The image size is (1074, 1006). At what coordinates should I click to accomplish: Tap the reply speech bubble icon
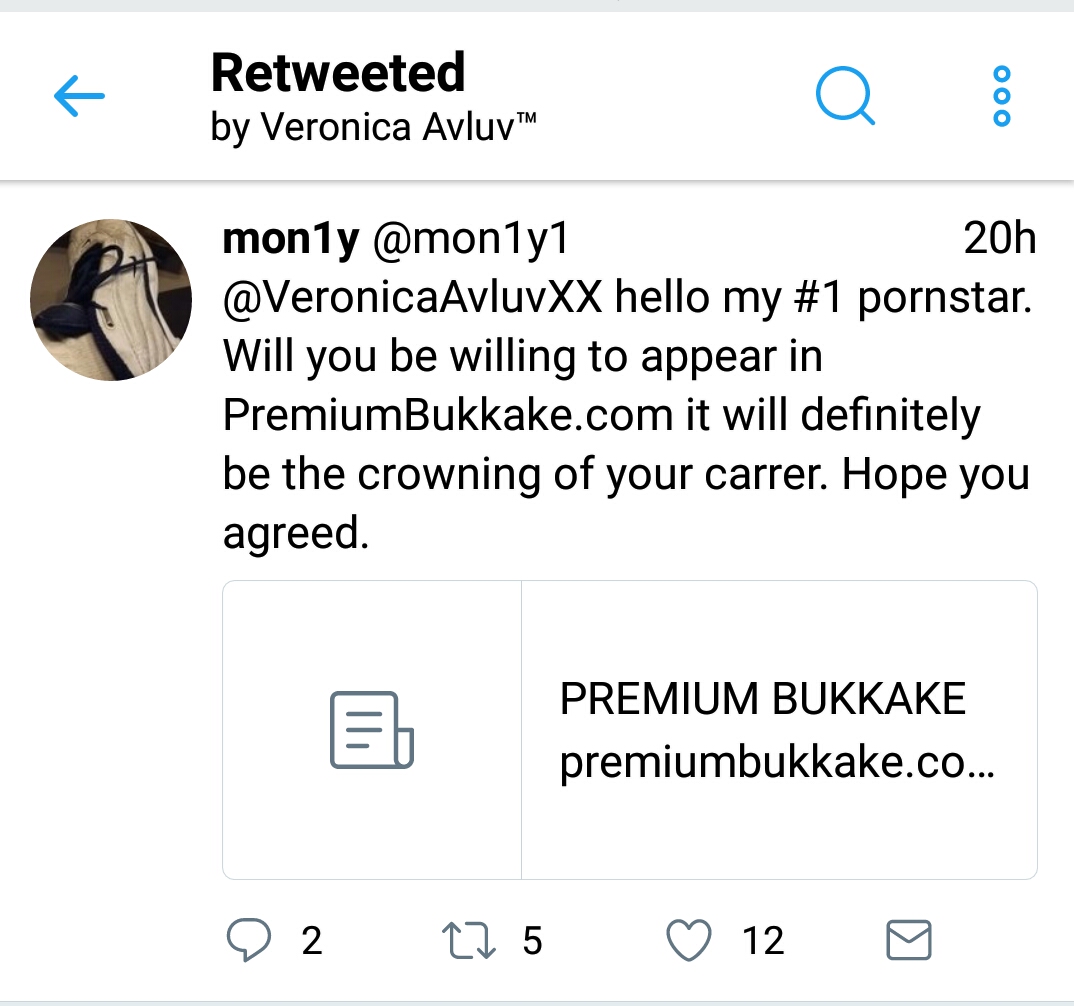pyautogui.click(x=249, y=940)
